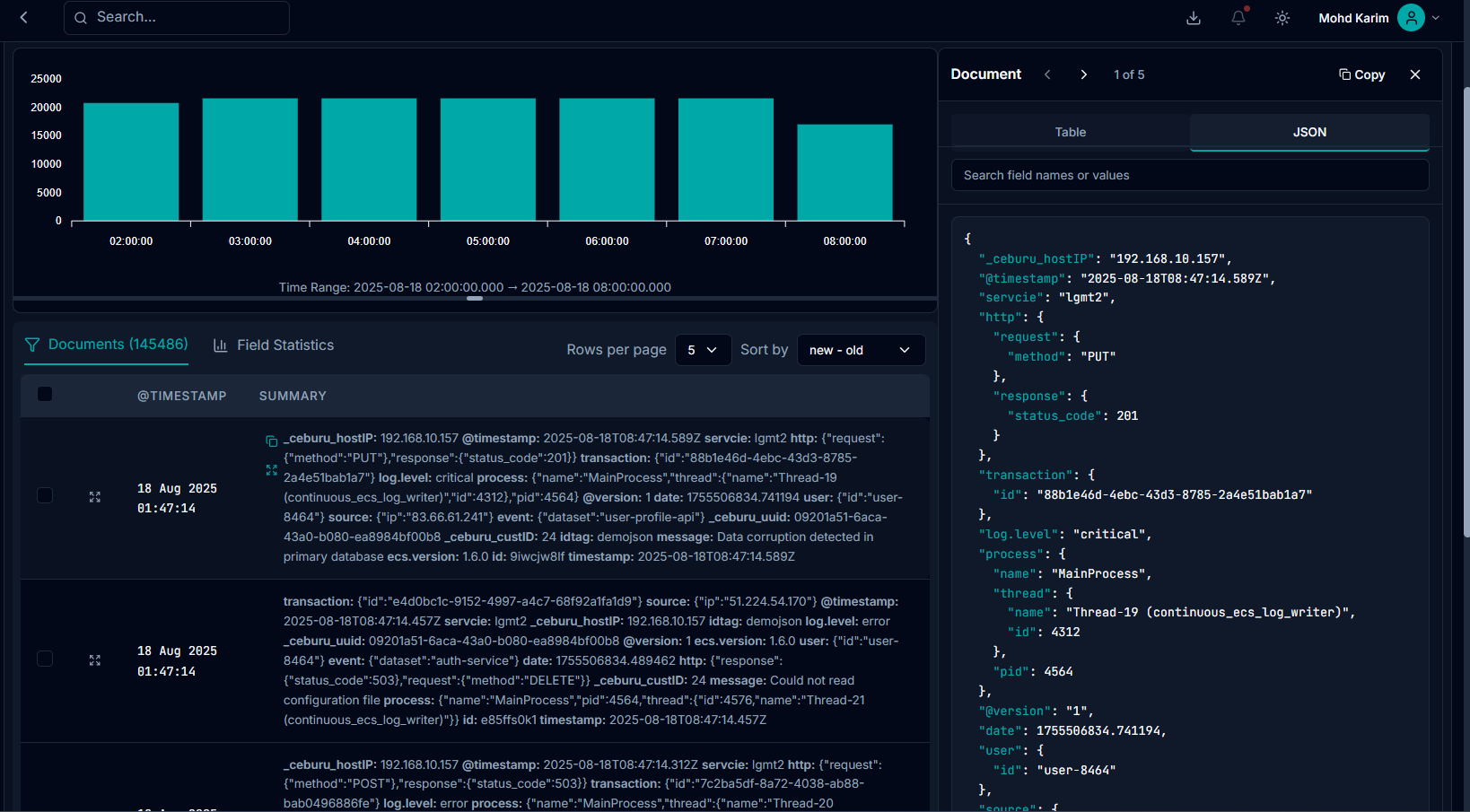Click the Document panel title
Viewport: 1470px width, 812px height.
click(986, 74)
